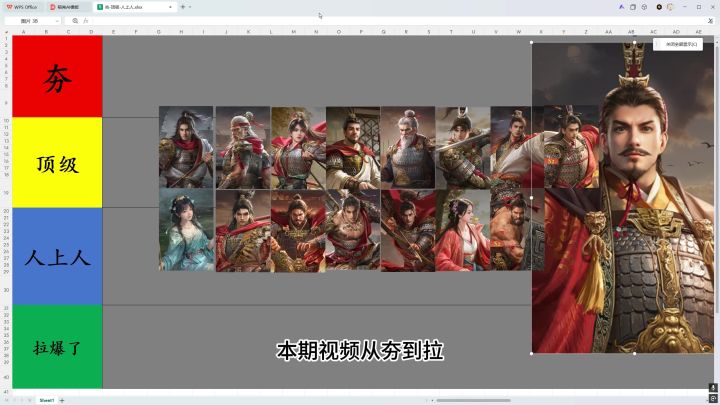Select the large emperor portrait image
This screenshot has width=720, height=405.
pos(623,197)
